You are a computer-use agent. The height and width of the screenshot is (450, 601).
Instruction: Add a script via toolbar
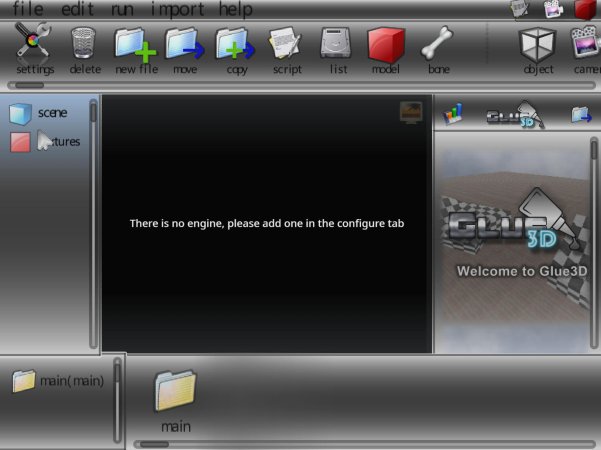[x=287, y=46]
